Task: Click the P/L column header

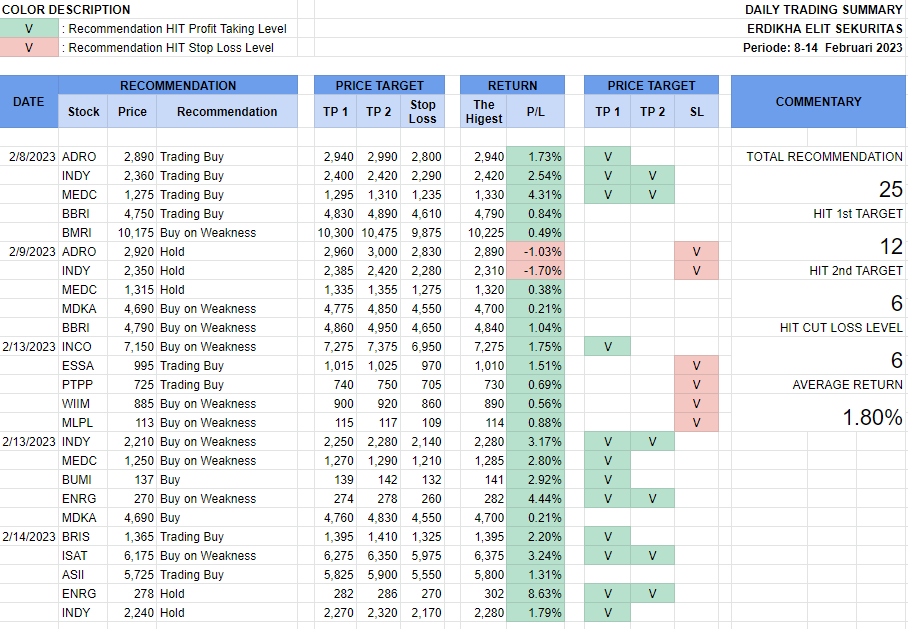Action: click(x=535, y=111)
